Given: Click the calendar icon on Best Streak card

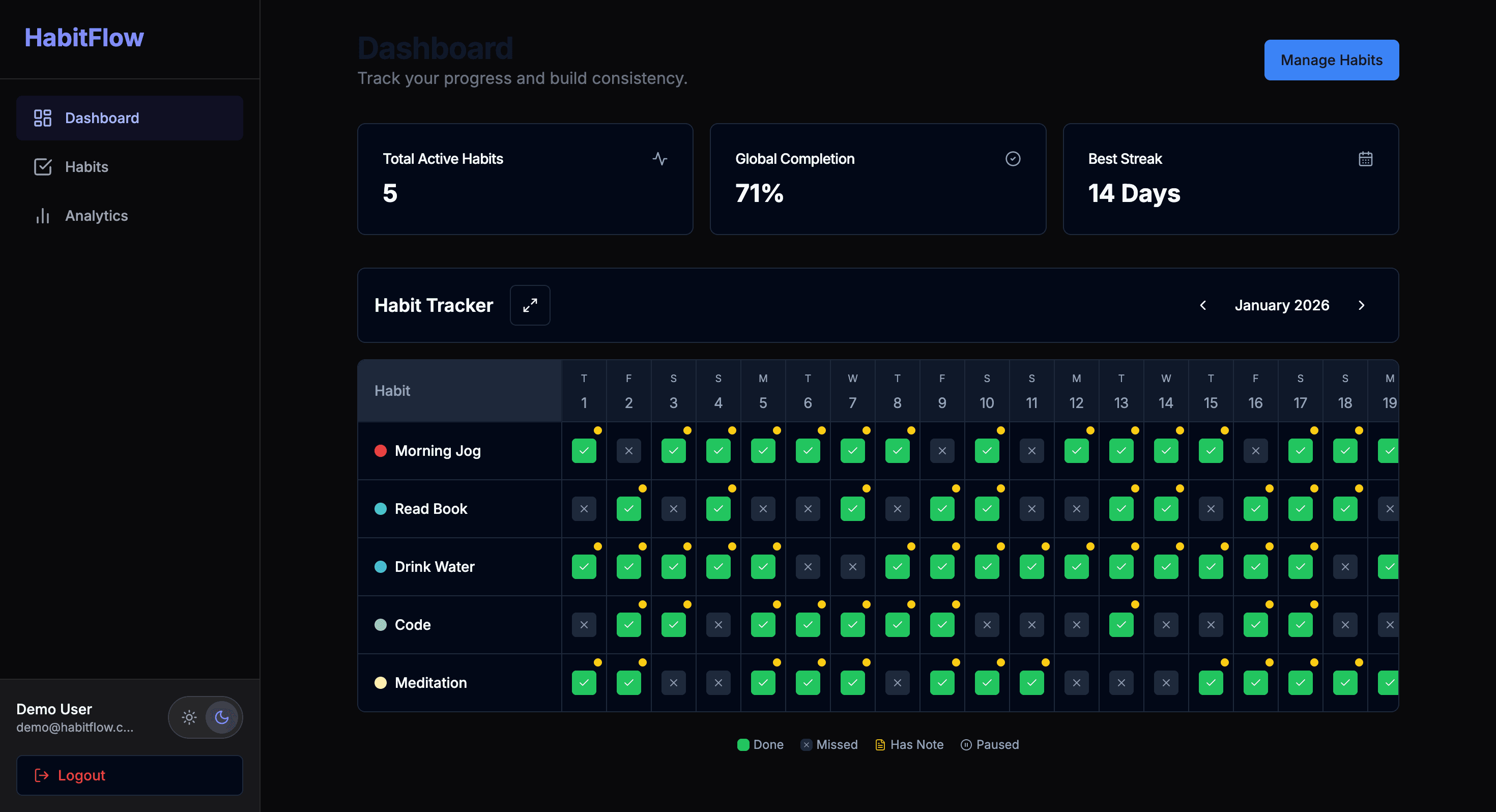Looking at the screenshot, I should [x=1365, y=158].
